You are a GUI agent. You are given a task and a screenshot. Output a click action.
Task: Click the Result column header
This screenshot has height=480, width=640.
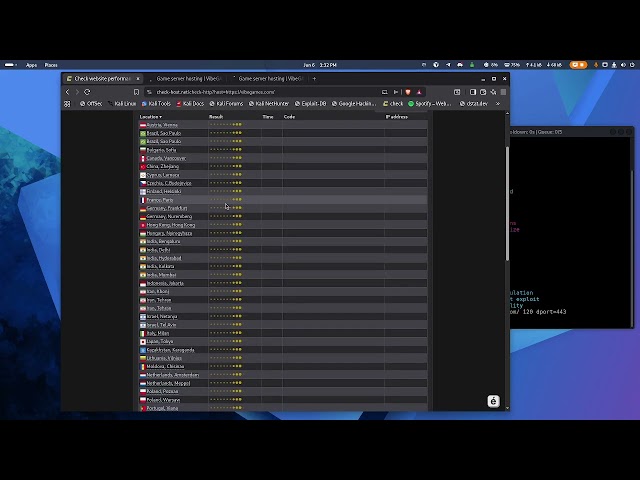pyautogui.click(x=216, y=117)
